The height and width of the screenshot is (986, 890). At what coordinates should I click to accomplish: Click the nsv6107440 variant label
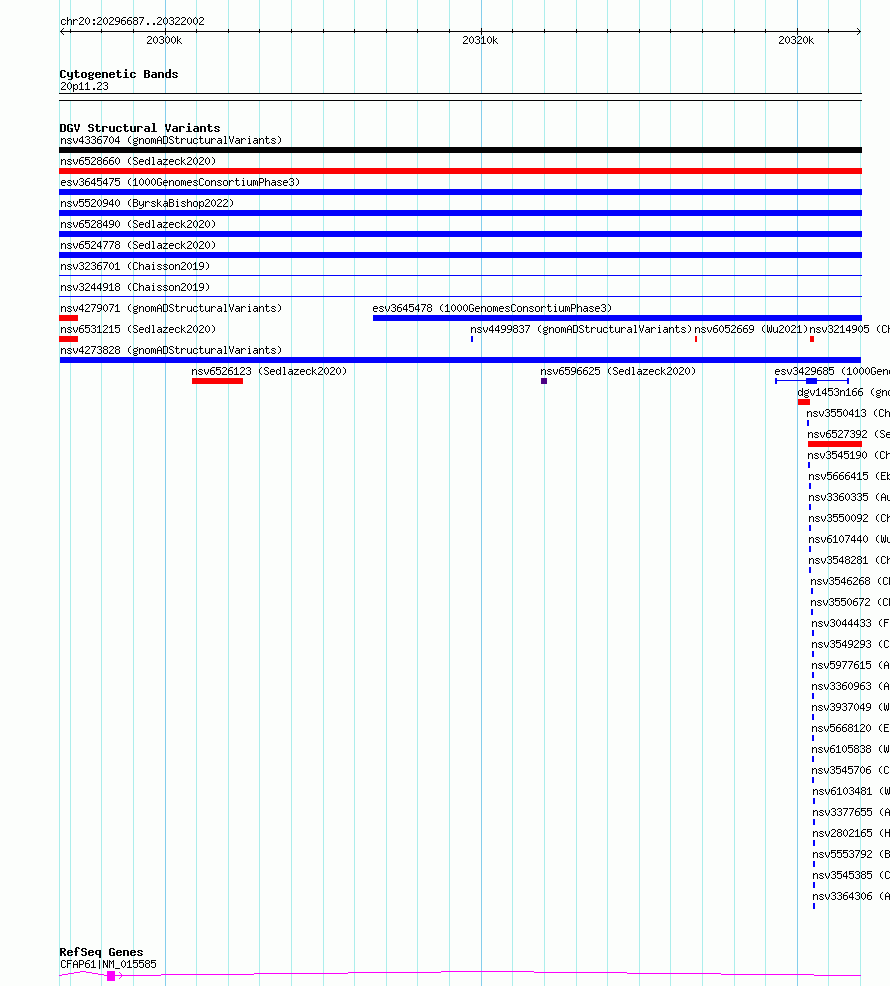point(848,539)
